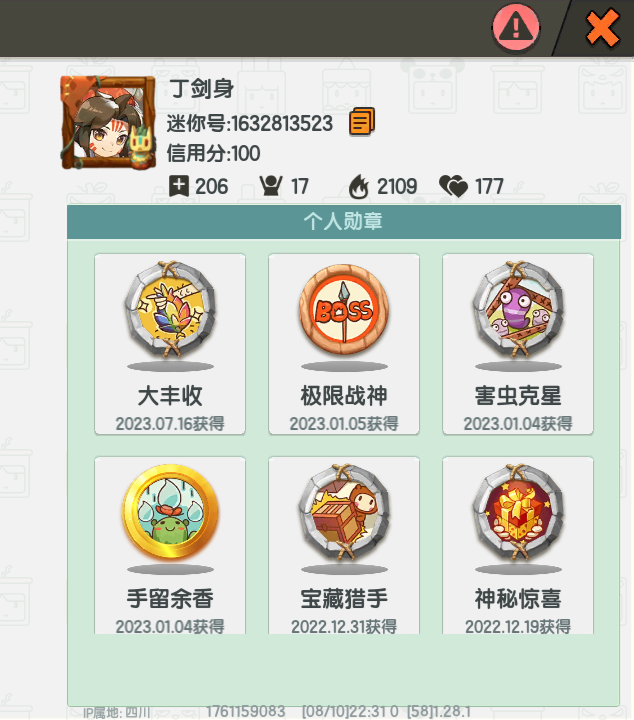Close the profile panel with orange X
Screen dimensions: 634x720
click(x=602, y=28)
